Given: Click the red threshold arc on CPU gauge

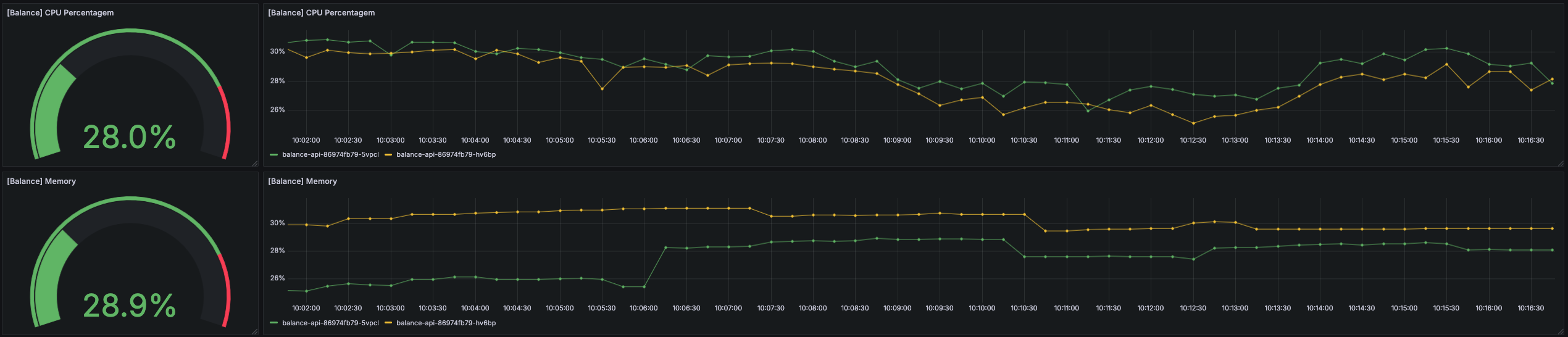Looking at the screenshot, I should point(226,123).
